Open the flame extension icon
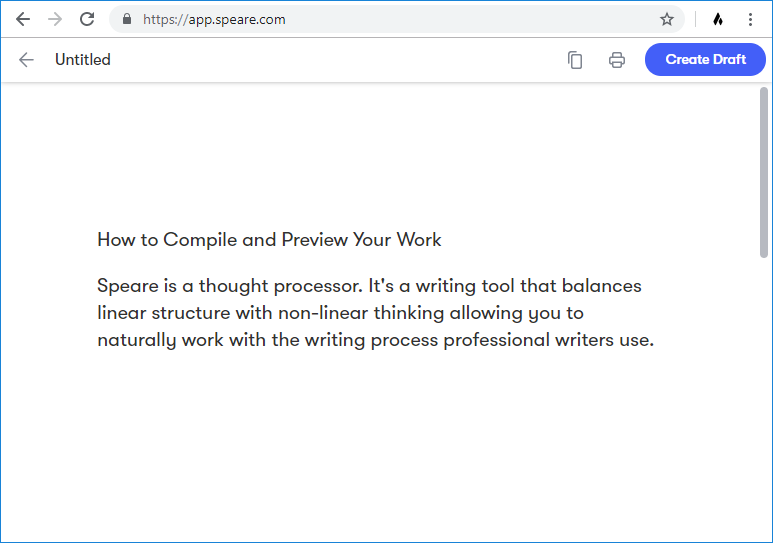The height and width of the screenshot is (543, 773). pyautogui.click(x=718, y=19)
